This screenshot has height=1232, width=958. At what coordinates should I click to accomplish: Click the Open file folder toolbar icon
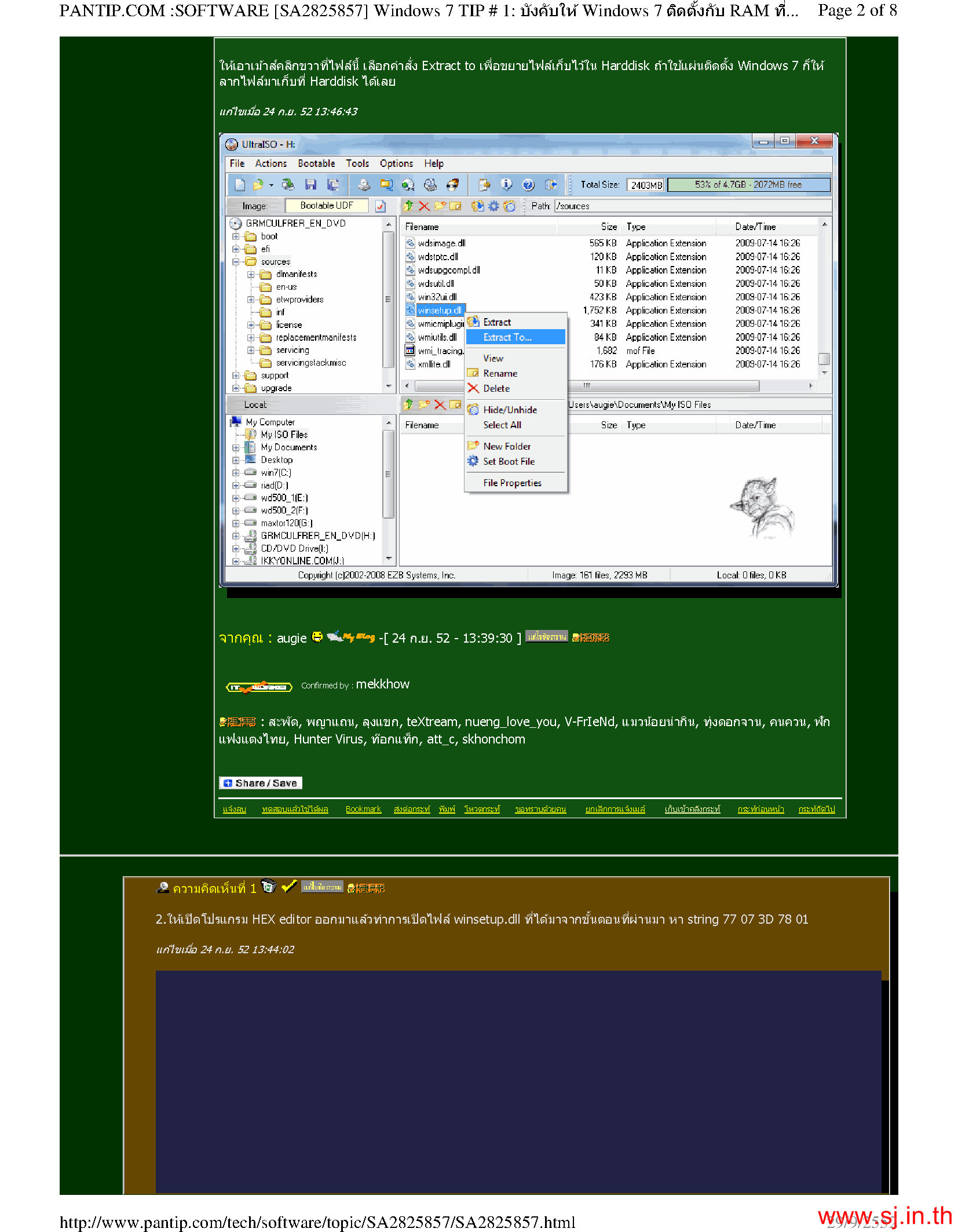[x=258, y=185]
